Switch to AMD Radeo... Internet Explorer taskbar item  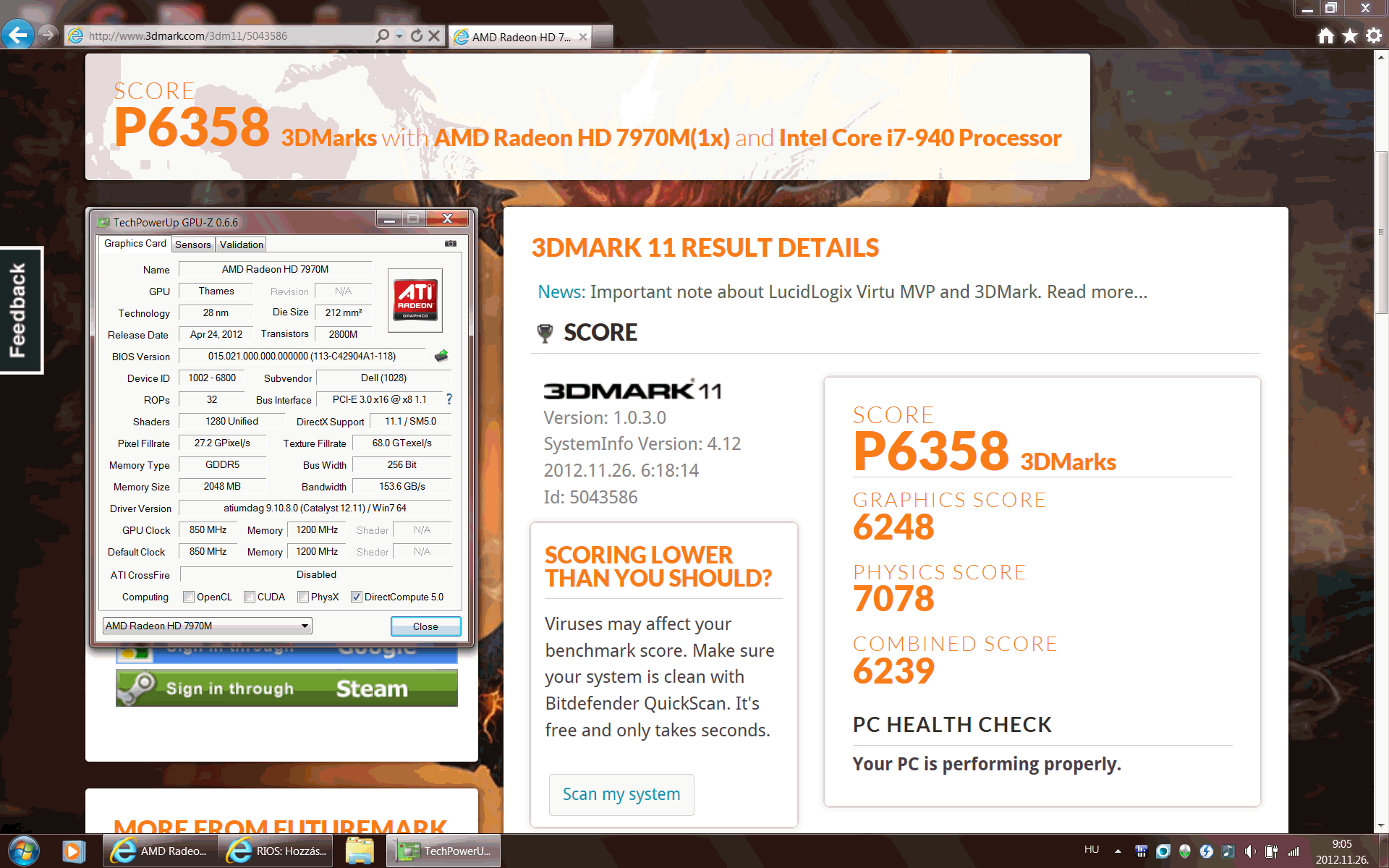161,851
